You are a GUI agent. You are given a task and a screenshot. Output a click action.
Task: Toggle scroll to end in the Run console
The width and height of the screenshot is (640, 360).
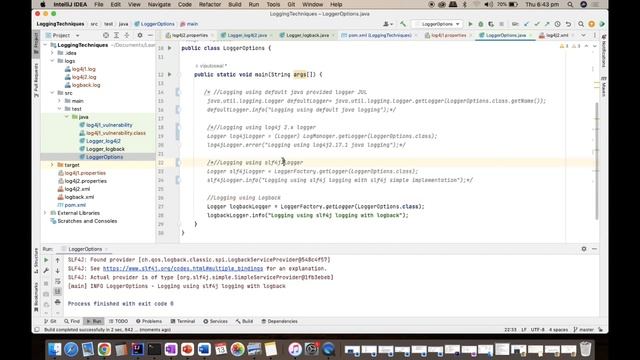coord(58,291)
